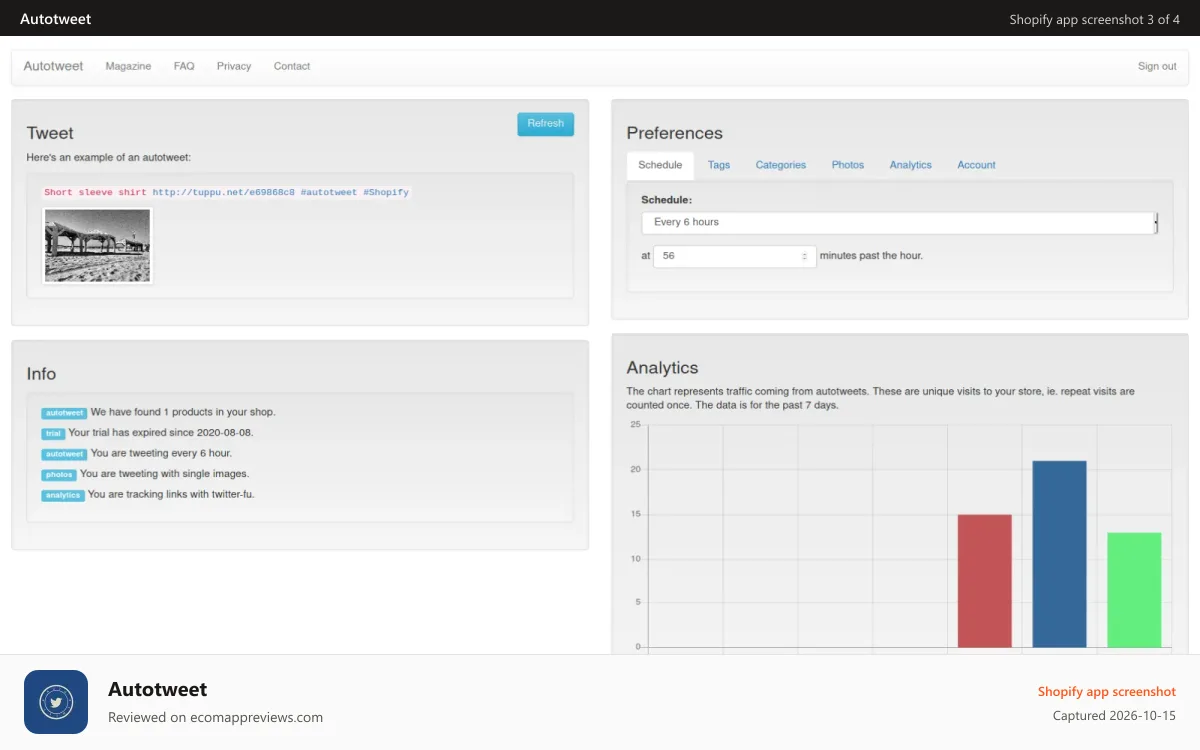Switch to the Categories tab
The height and width of the screenshot is (750, 1200).
[x=781, y=165]
